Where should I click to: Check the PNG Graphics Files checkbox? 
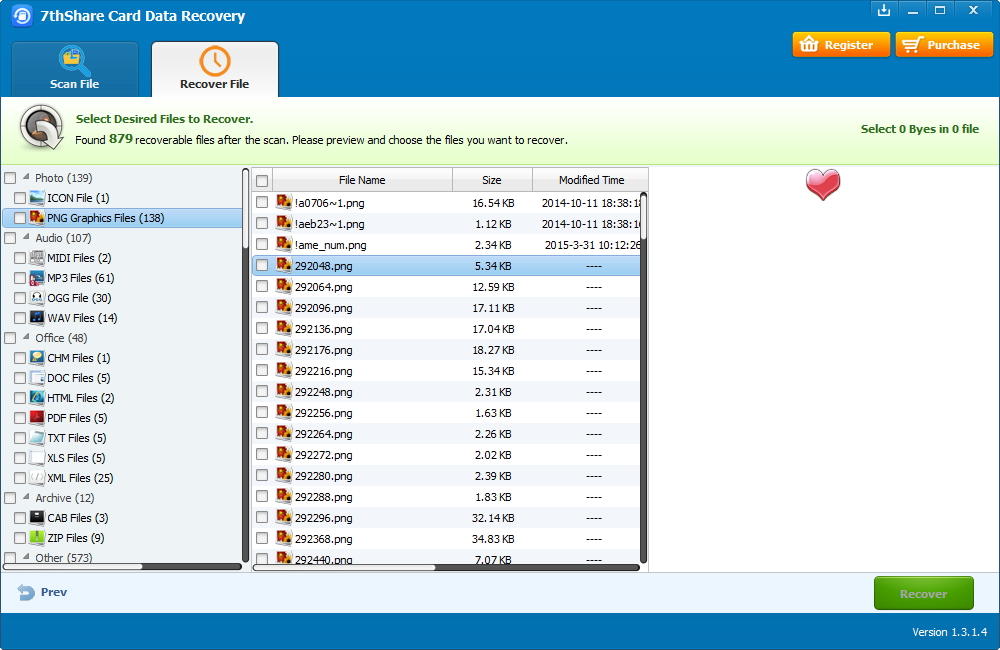[x=20, y=218]
